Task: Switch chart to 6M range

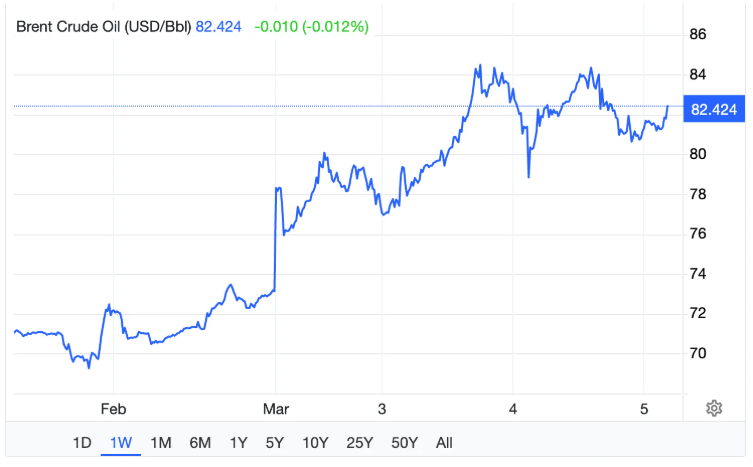Action: [x=200, y=443]
